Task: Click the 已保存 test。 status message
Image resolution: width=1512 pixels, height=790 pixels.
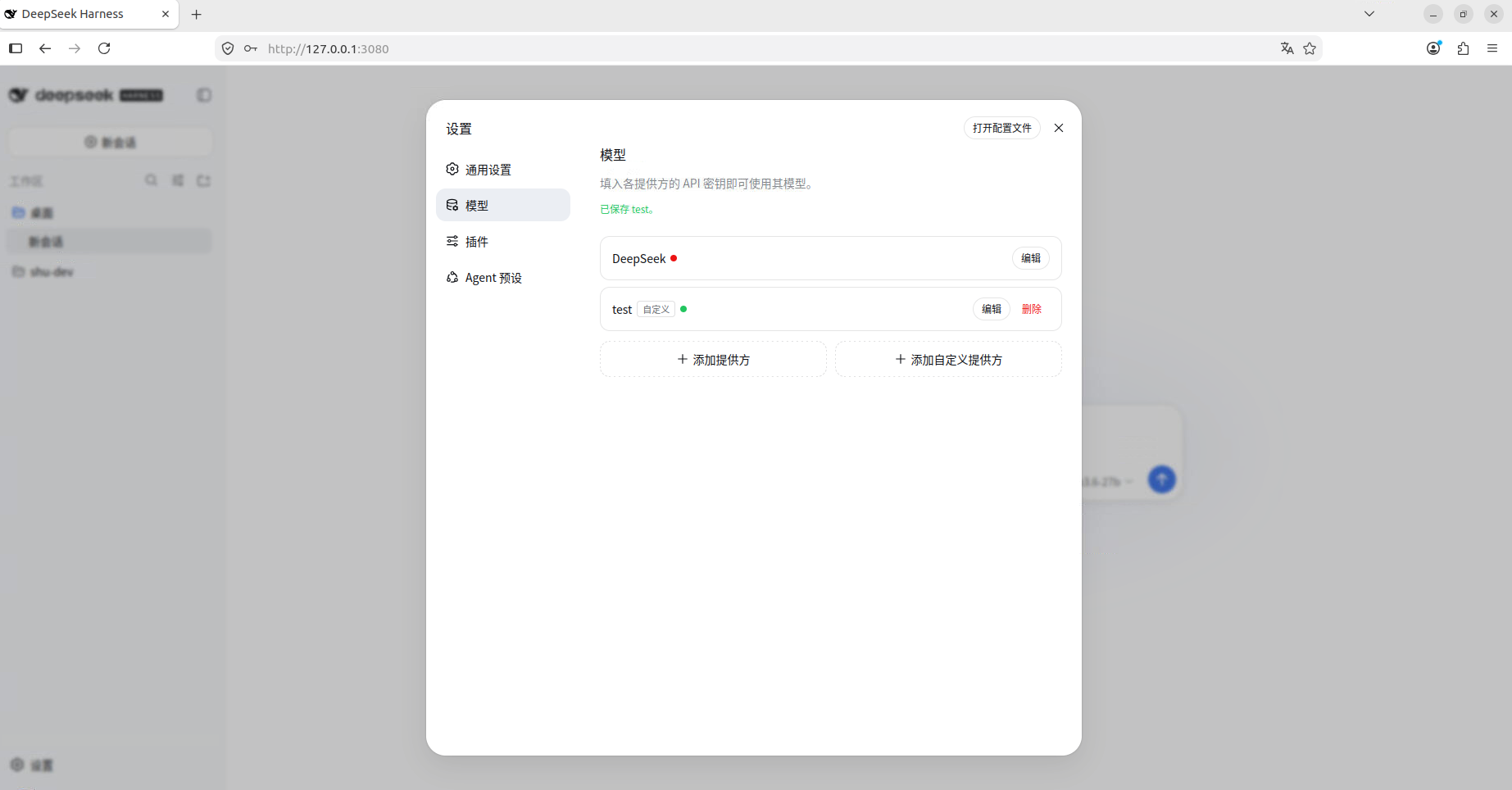Action: pos(627,210)
